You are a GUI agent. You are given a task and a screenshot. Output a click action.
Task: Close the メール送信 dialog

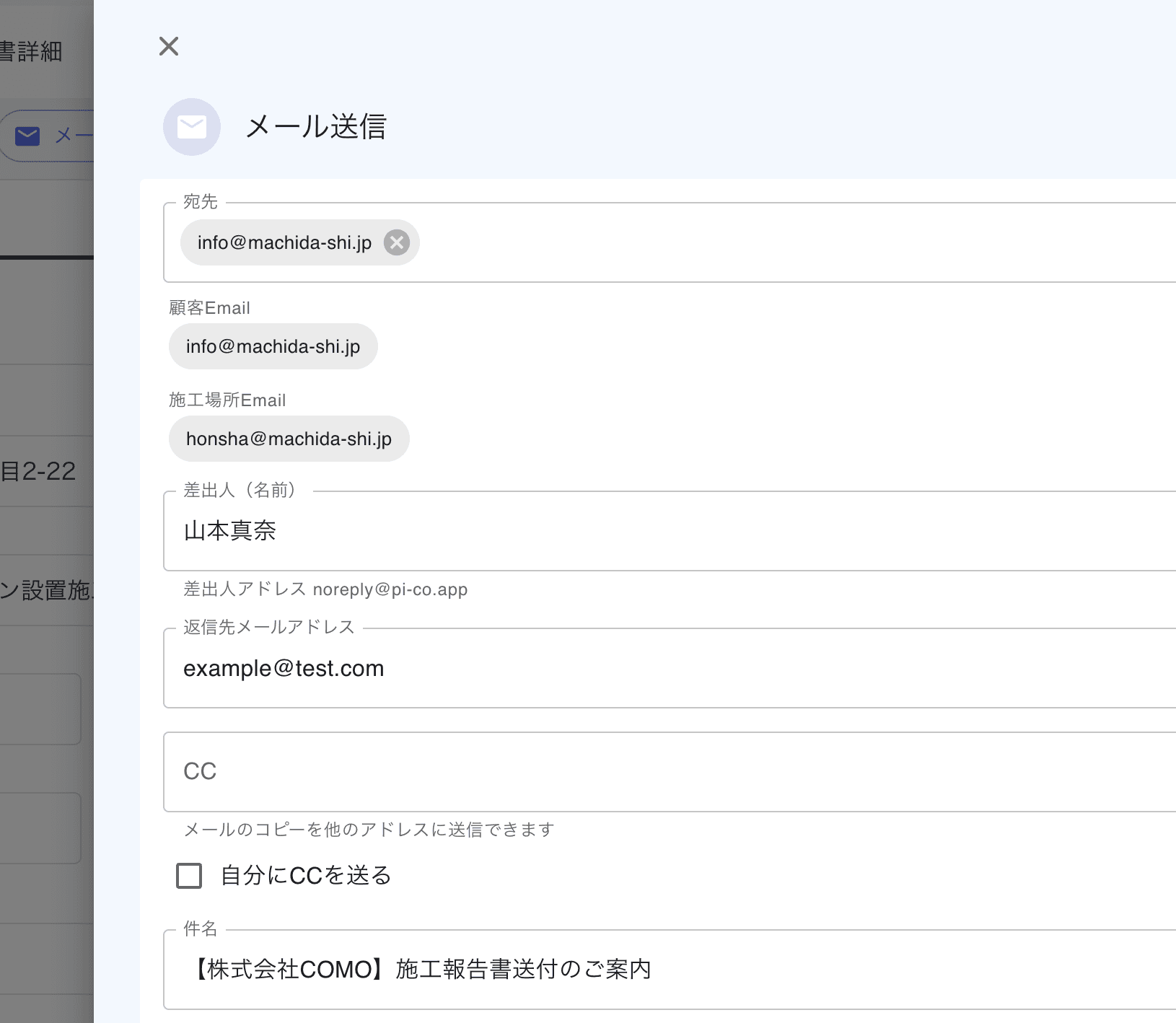point(168,45)
